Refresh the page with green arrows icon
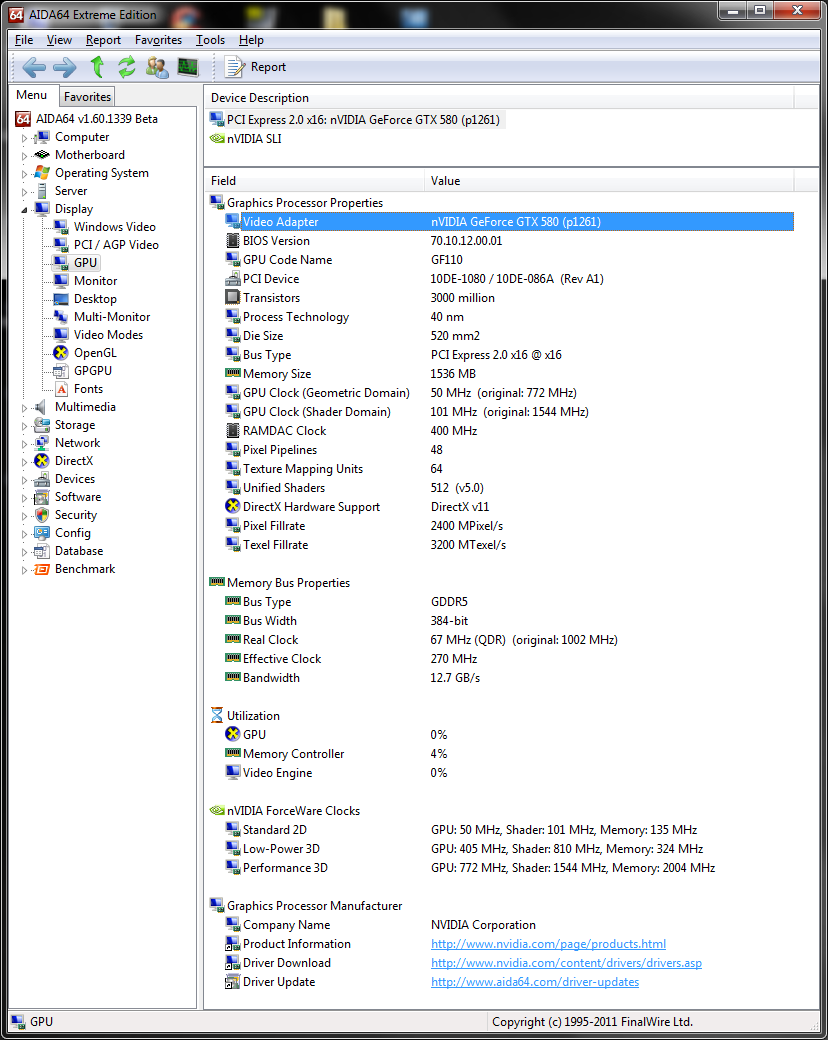 coord(126,67)
